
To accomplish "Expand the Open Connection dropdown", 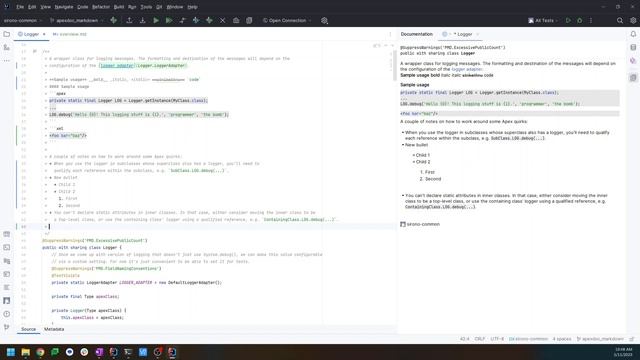I will 287,20.
